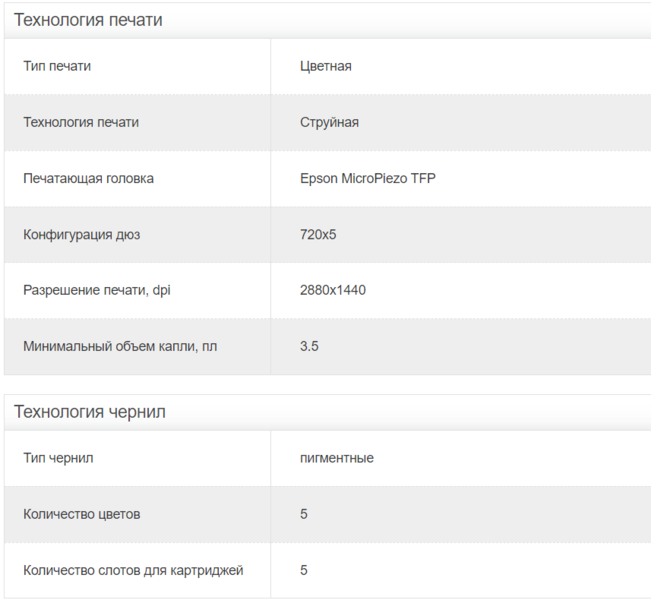Select the "3.5" droplet volume value

pyautogui.click(x=309, y=346)
